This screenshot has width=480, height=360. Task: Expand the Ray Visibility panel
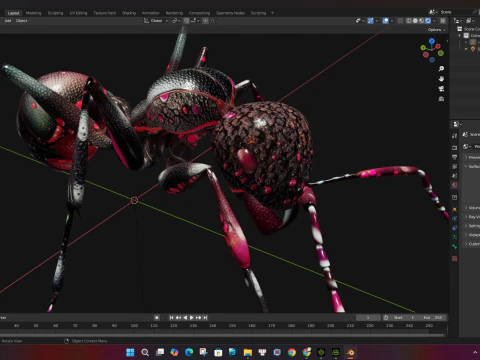pos(472,217)
